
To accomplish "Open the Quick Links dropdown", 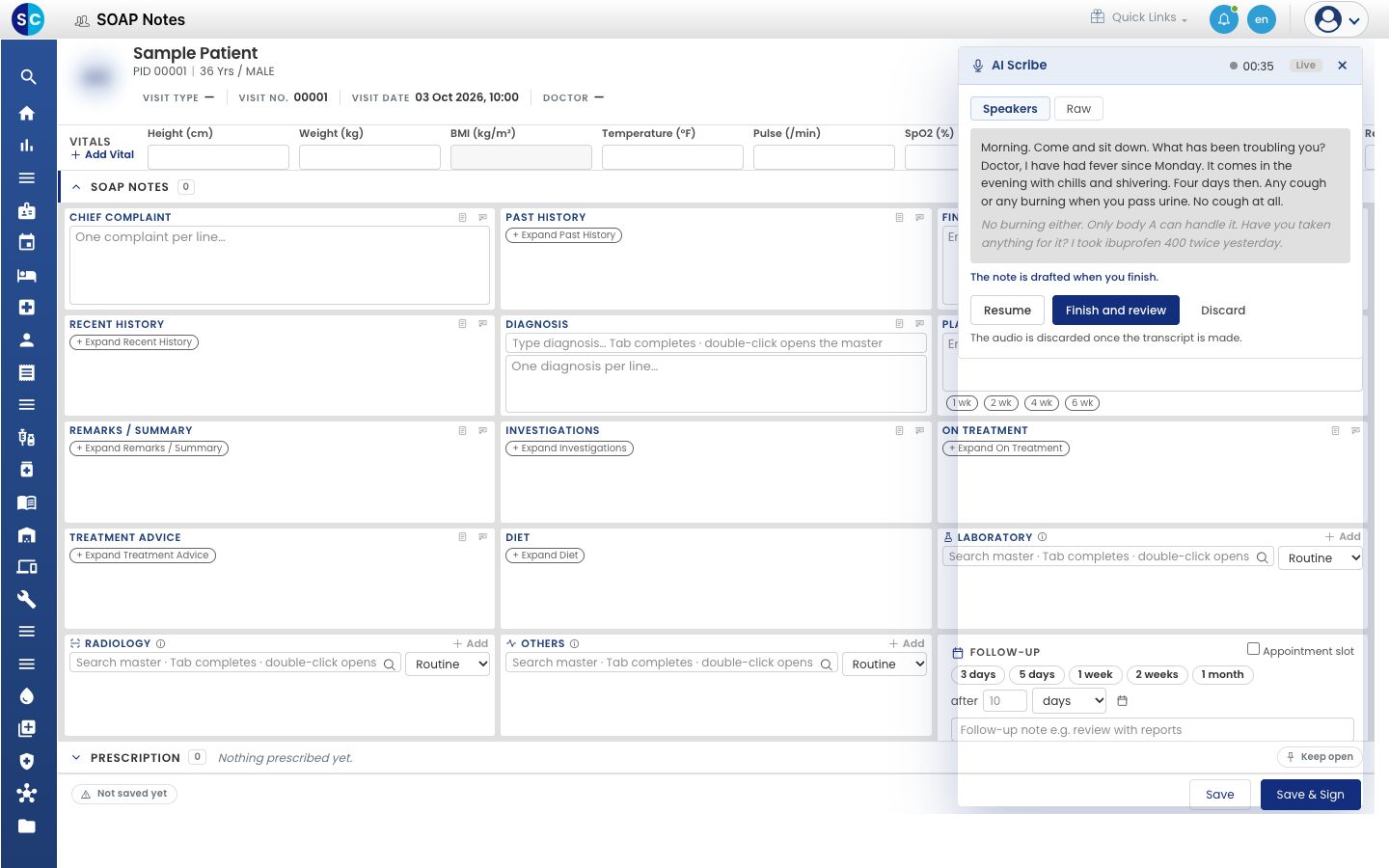I will tap(1139, 17).
